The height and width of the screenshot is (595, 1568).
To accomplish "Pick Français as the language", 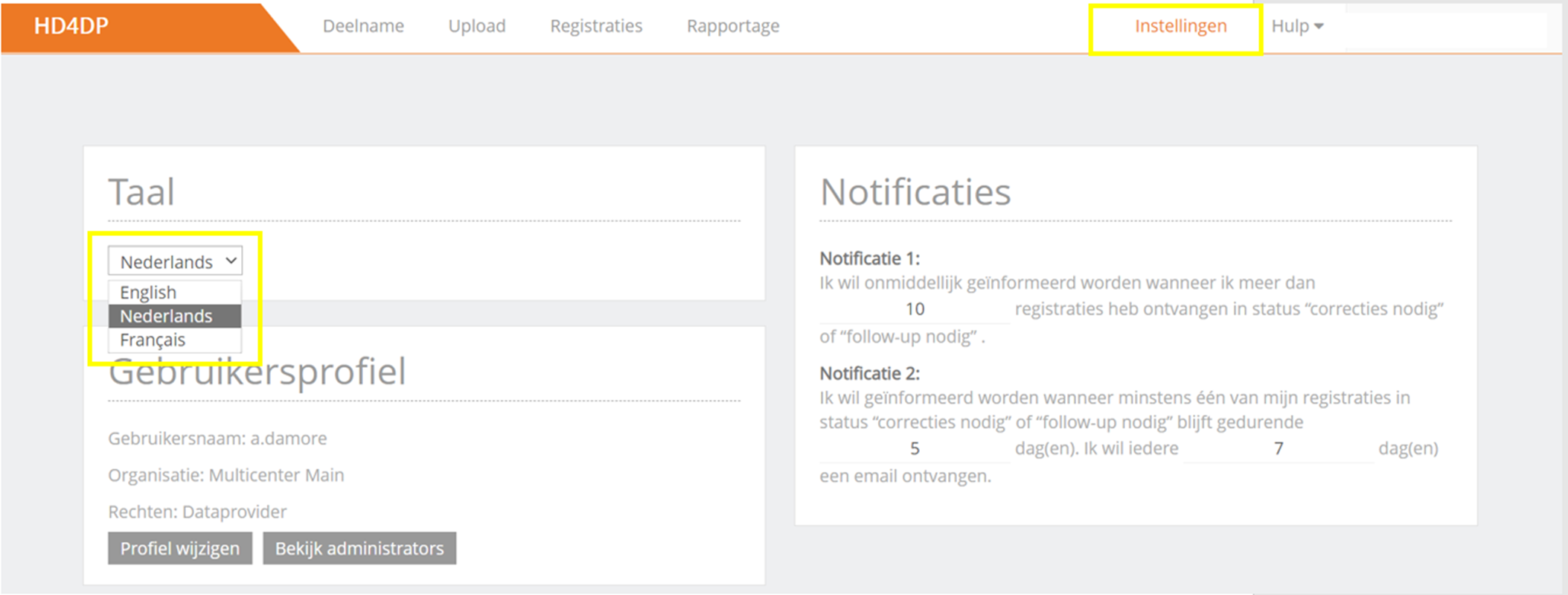I will pos(153,340).
